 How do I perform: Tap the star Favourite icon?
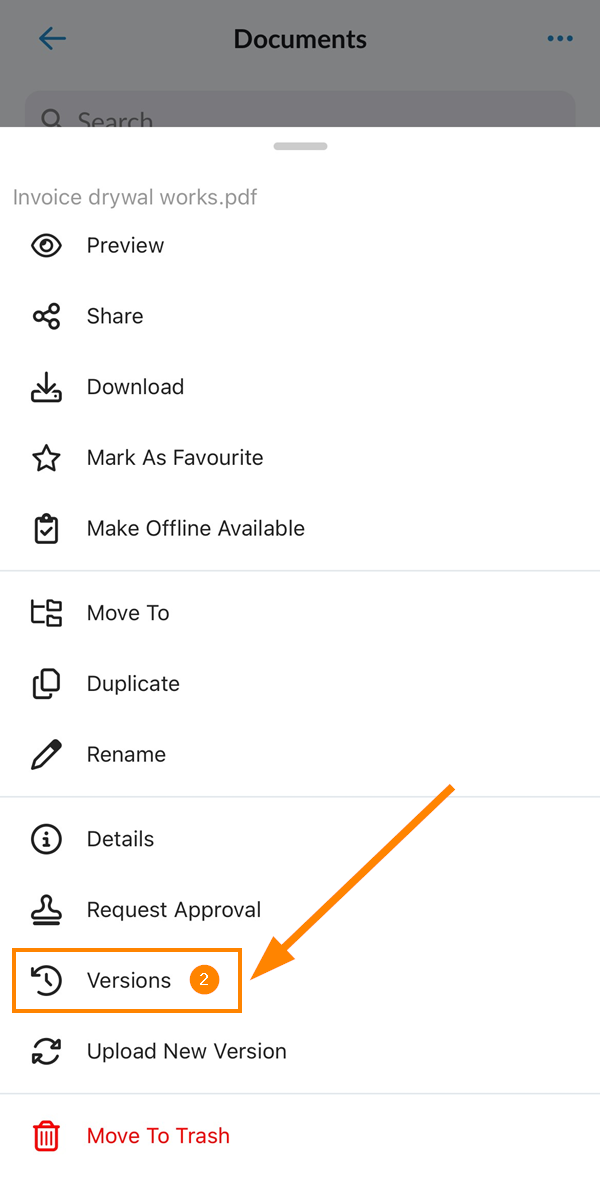pos(47,458)
